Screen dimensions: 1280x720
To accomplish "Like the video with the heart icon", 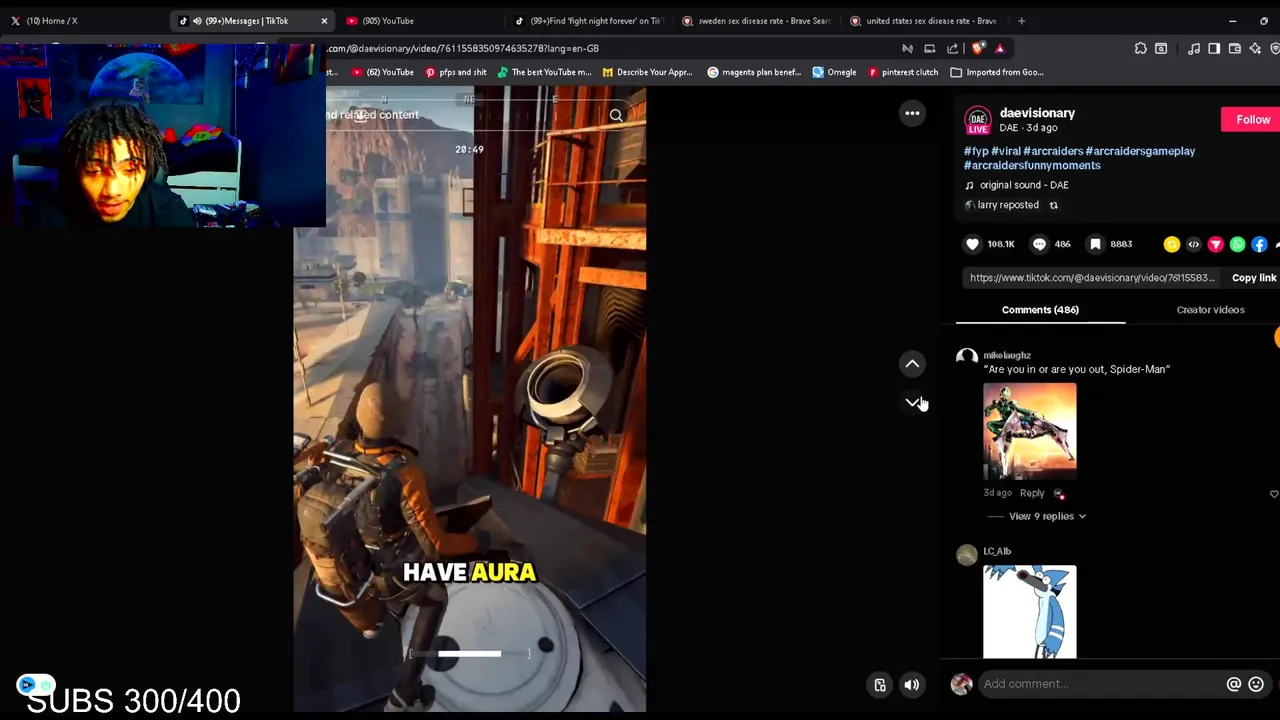I will click(972, 244).
